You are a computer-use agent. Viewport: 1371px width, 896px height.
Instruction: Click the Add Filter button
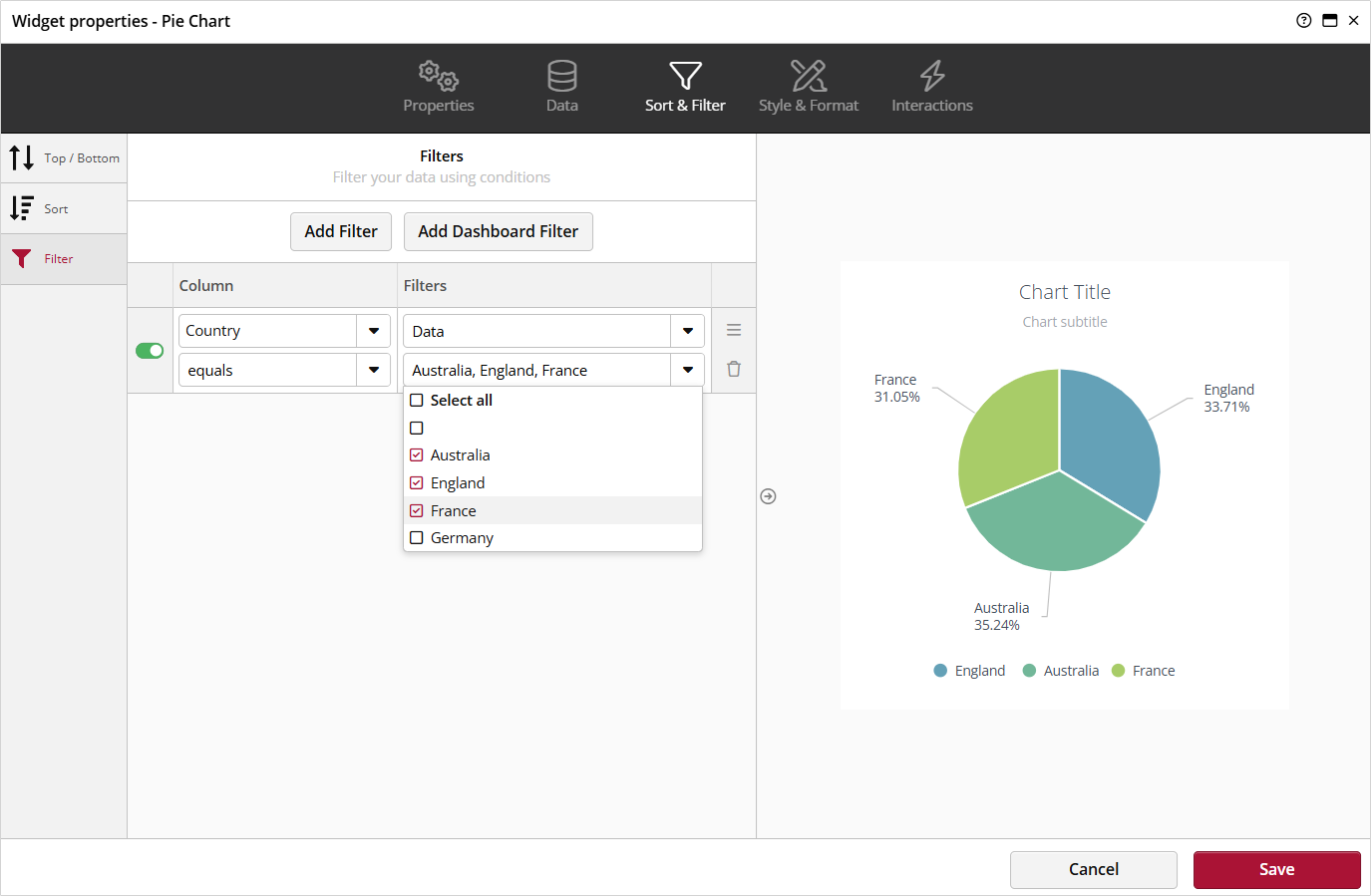pos(341,231)
